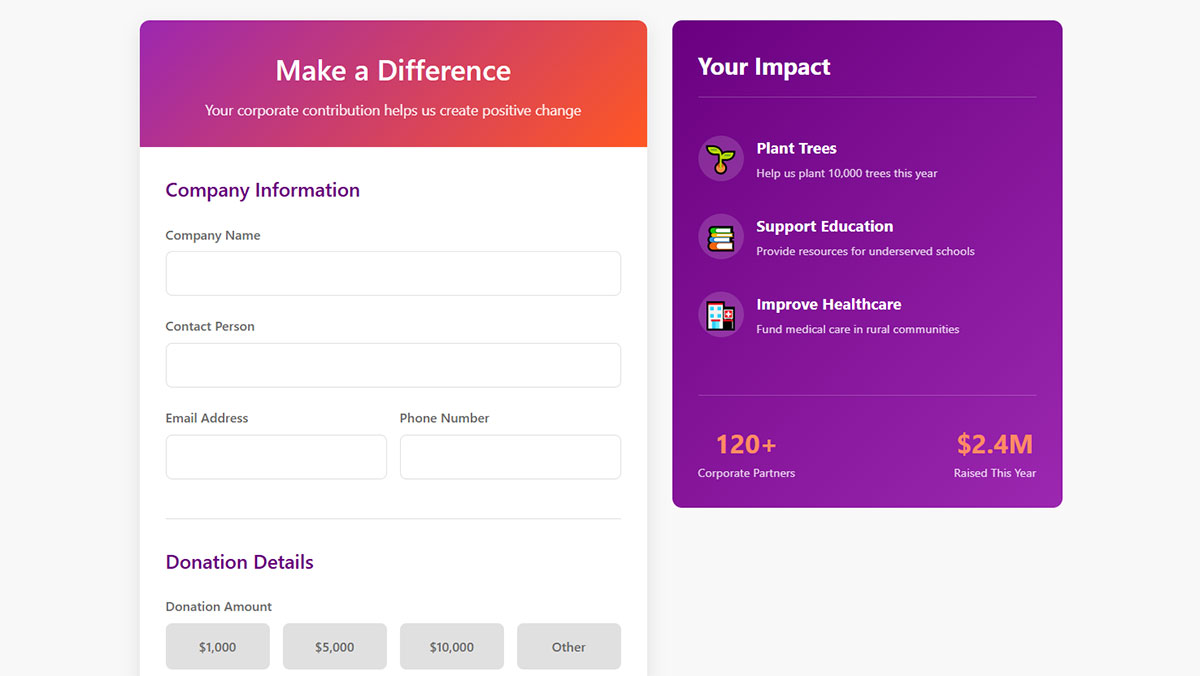Click the Company Information section heading
Viewport: 1200px width, 676px height.
point(262,190)
